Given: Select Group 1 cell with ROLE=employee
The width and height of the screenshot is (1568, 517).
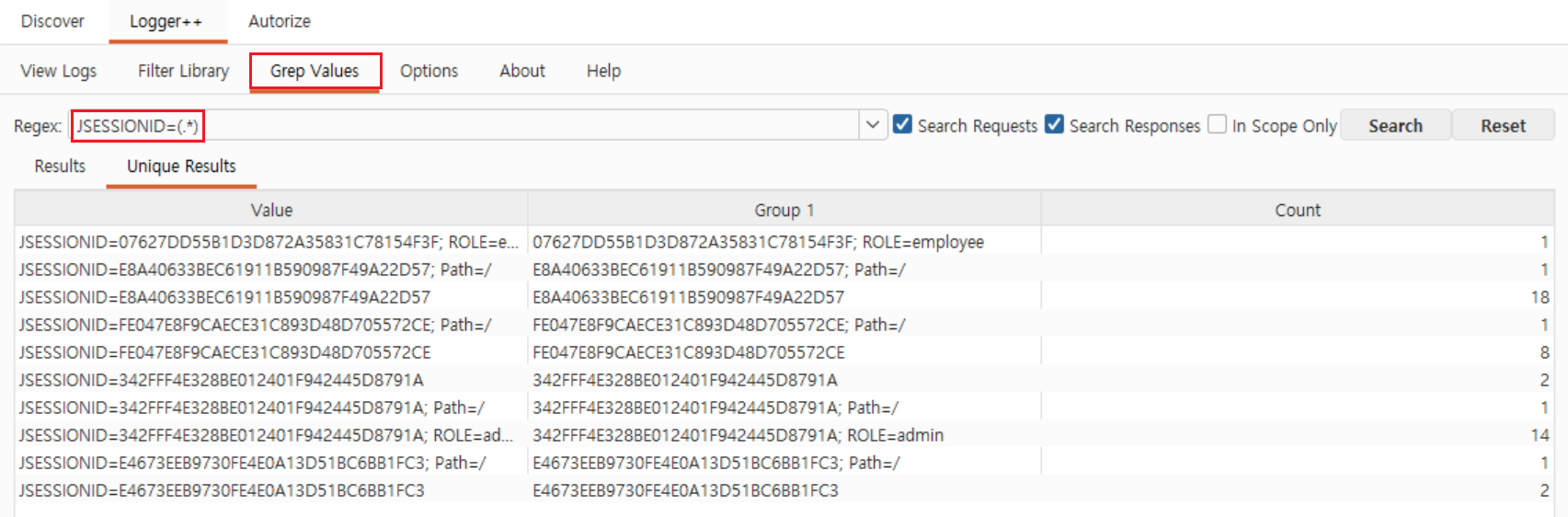Looking at the screenshot, I should [784, 242].
